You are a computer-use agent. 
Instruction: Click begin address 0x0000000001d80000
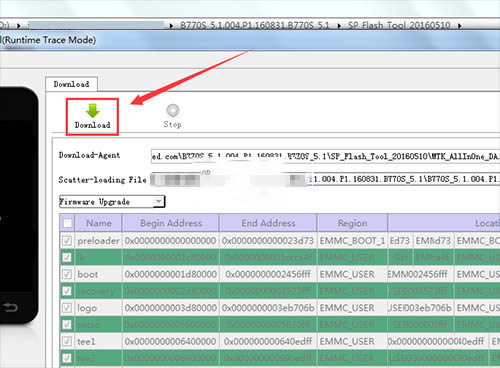(x=170, y=274)
